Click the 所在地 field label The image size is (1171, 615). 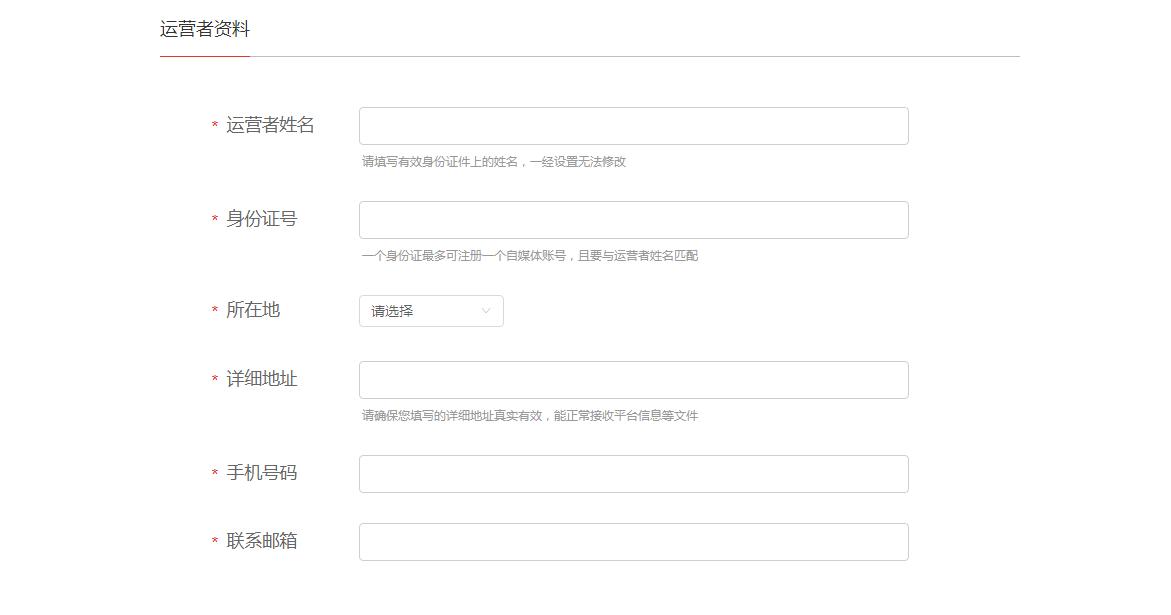coord(255,311)
